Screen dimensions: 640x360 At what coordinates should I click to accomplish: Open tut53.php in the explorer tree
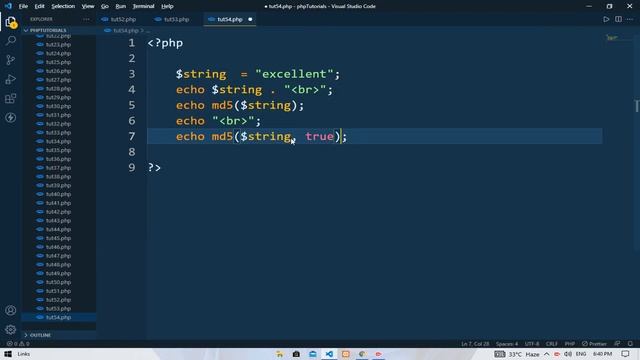[59, 309]
